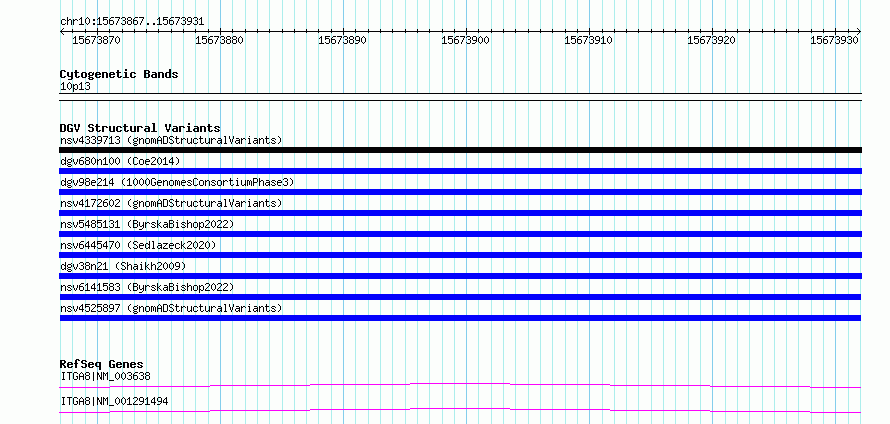Screen dimensions: 890x424
Task: Click ruler position 15673890
Action: pos(343,40)
